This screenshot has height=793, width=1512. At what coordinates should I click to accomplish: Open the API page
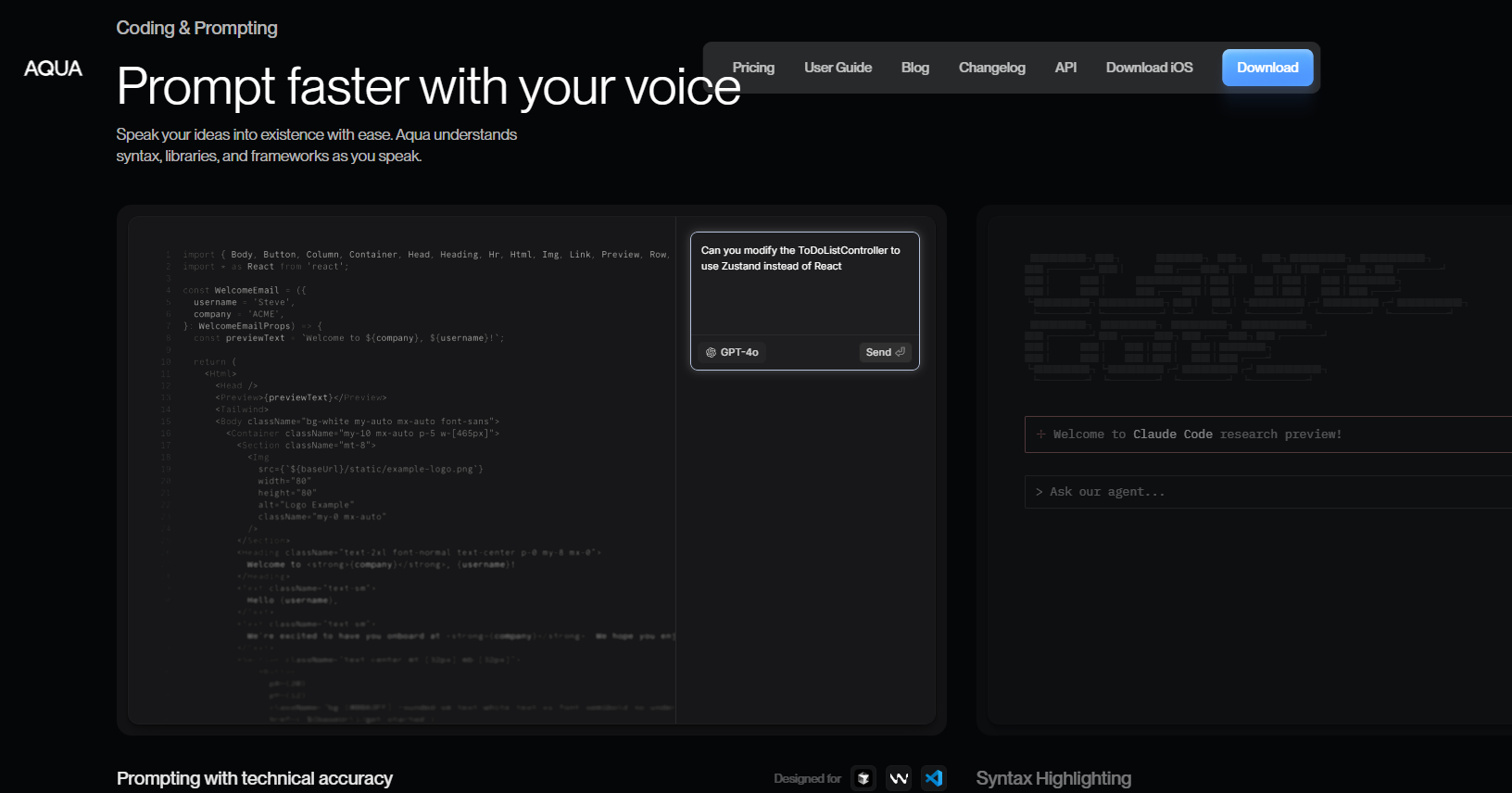pos(1065,68)
